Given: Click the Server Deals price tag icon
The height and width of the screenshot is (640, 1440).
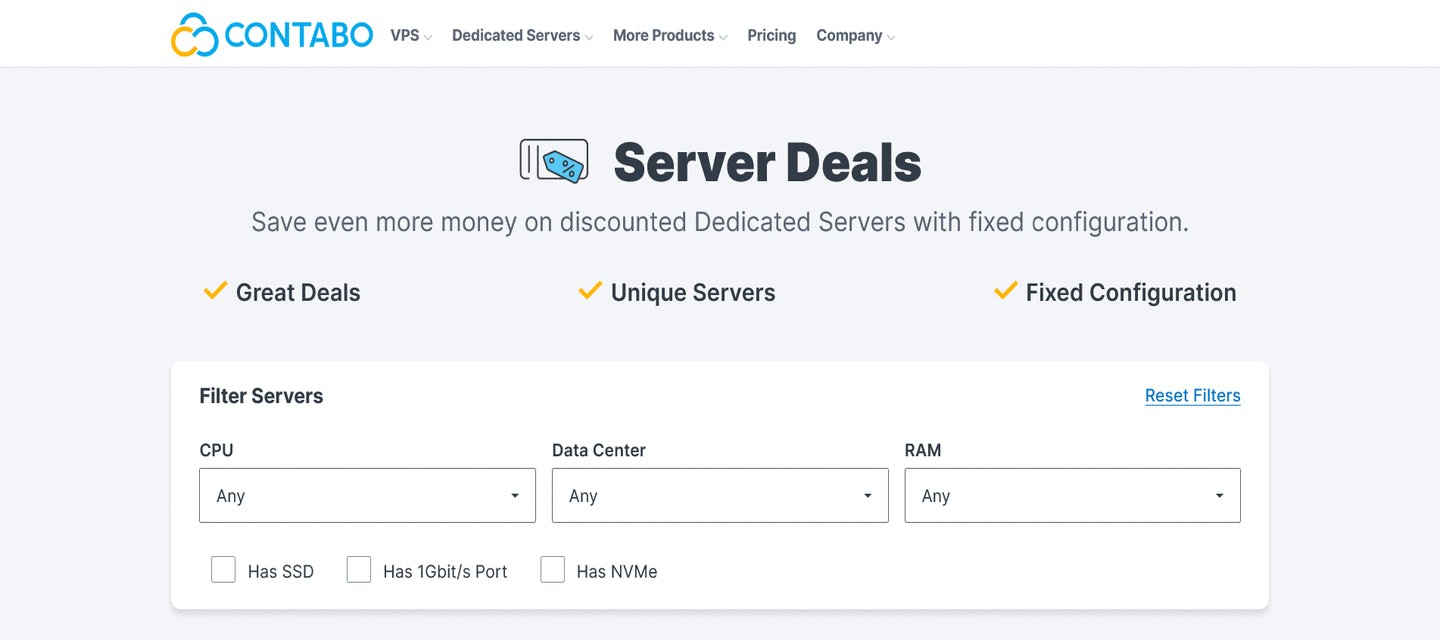Looking at the screenshot, I should pos(554,161).
